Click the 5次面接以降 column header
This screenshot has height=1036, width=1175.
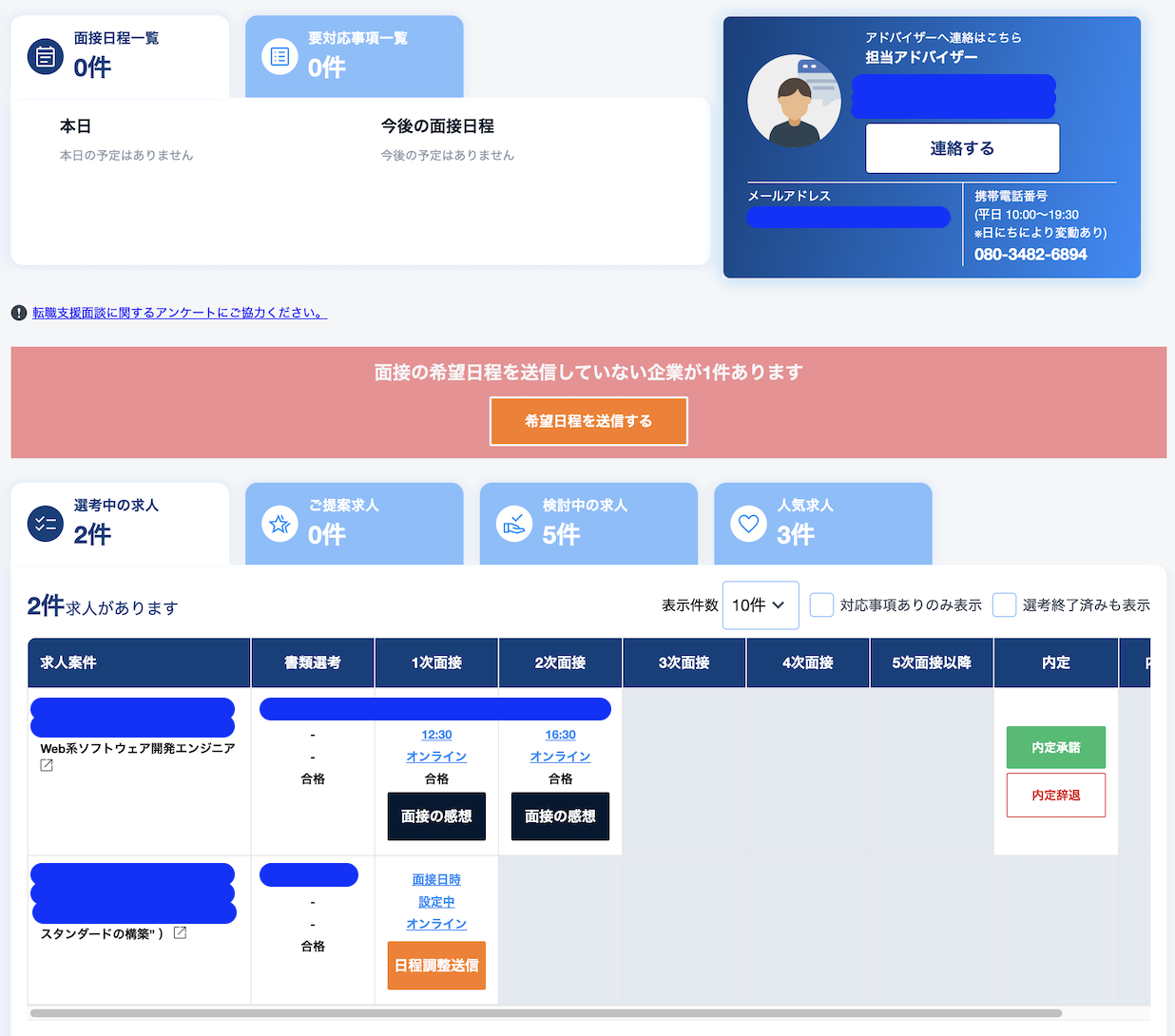(932, 662)
